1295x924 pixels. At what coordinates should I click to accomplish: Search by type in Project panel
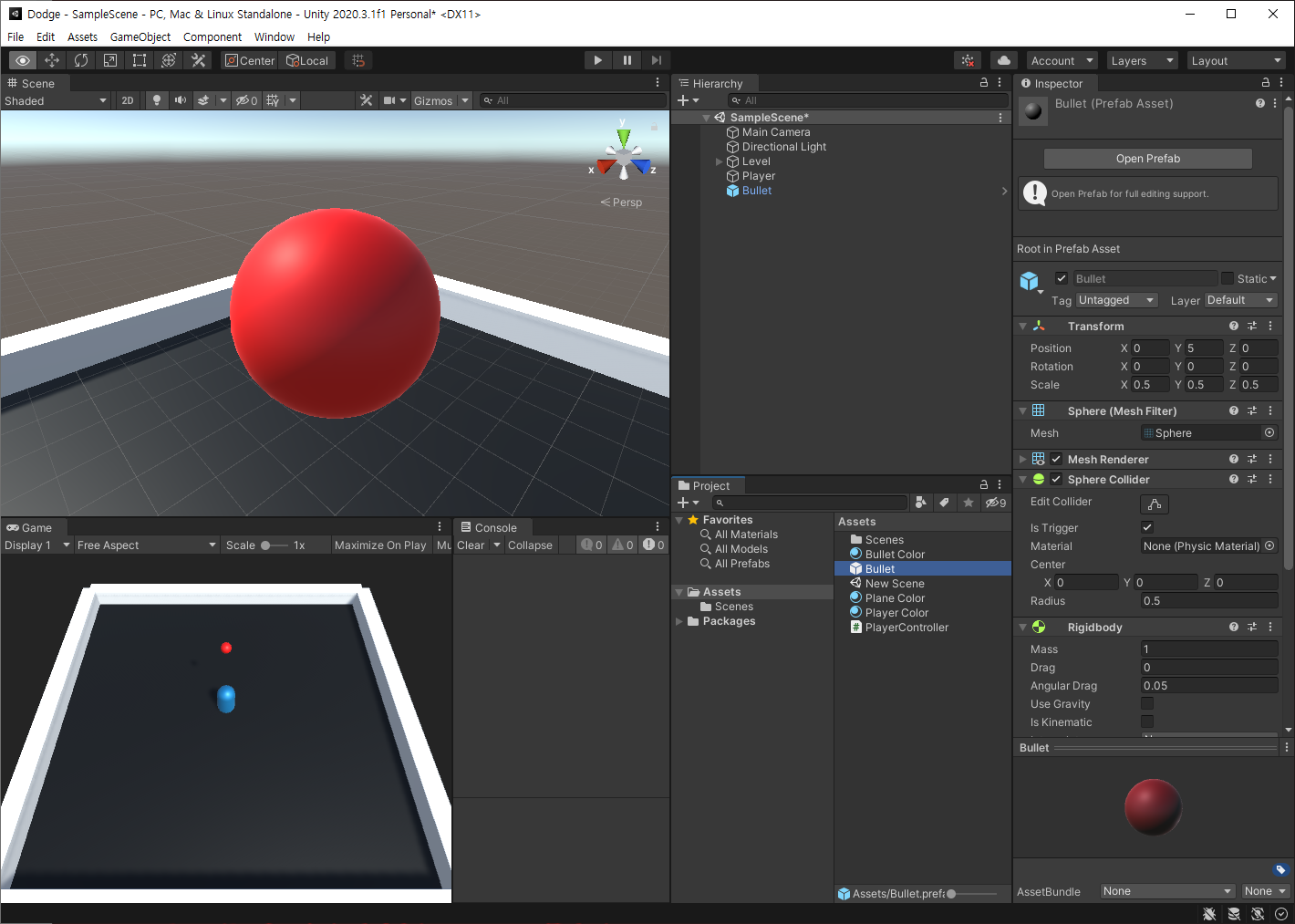pyautogui.click(x=921, y=503)
